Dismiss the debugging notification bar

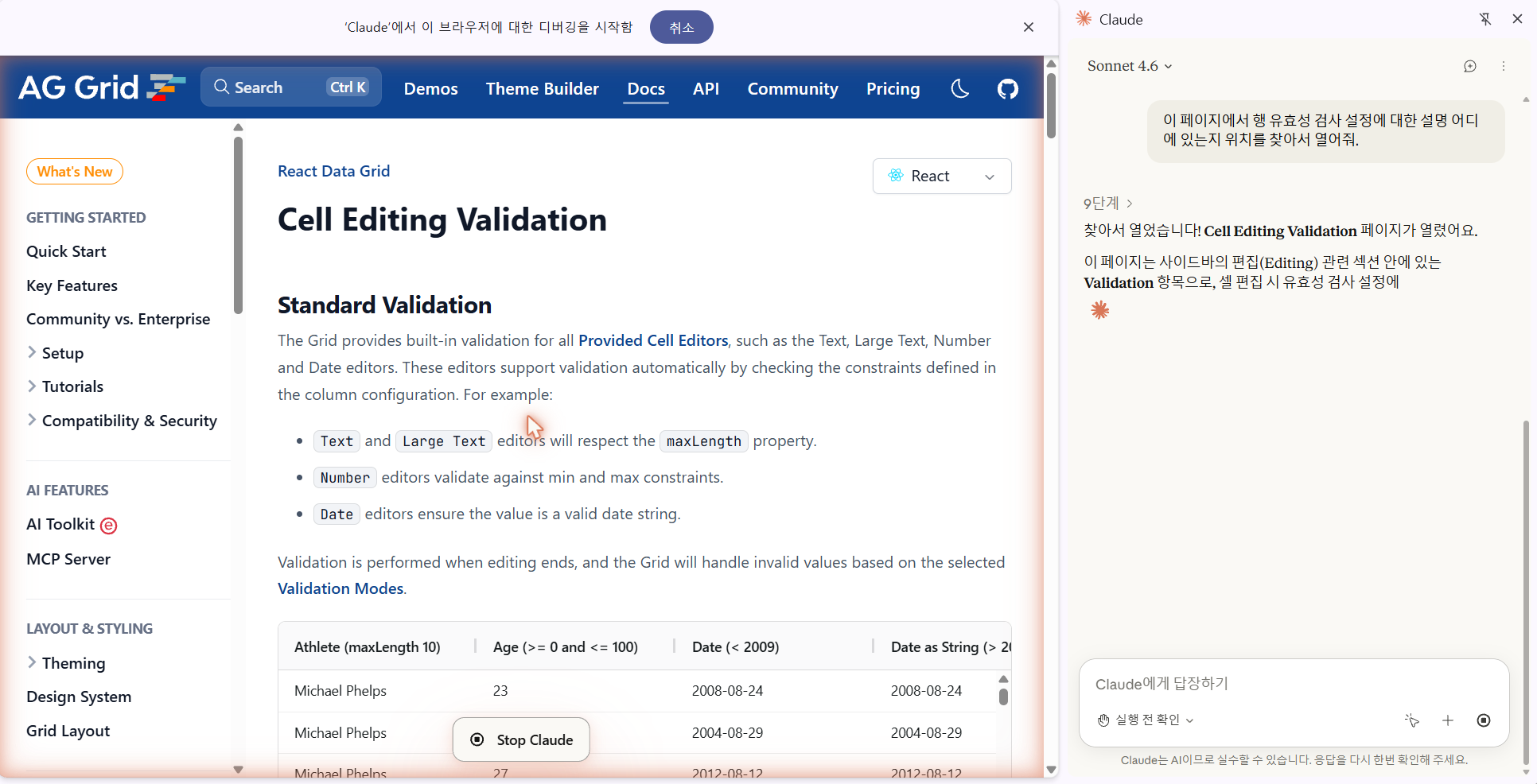click(x=1029, y=27)
